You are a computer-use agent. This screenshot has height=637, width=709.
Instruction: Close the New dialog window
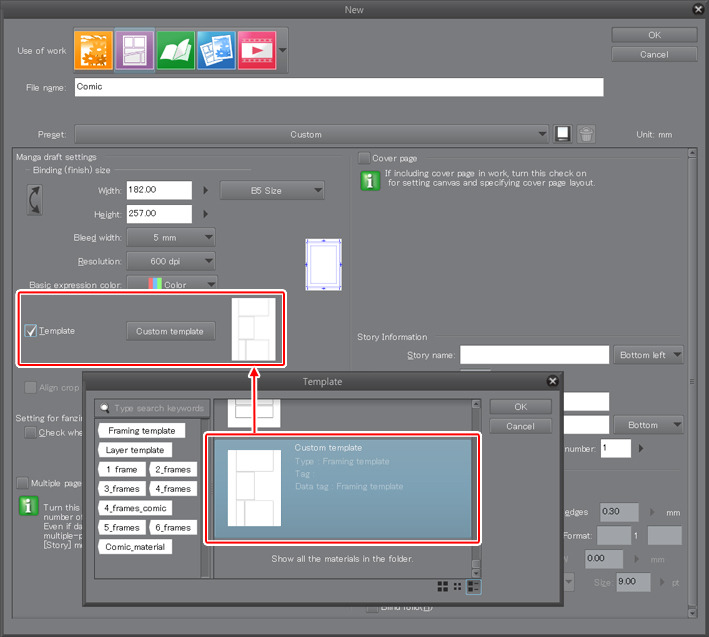[x=699, y=9]
